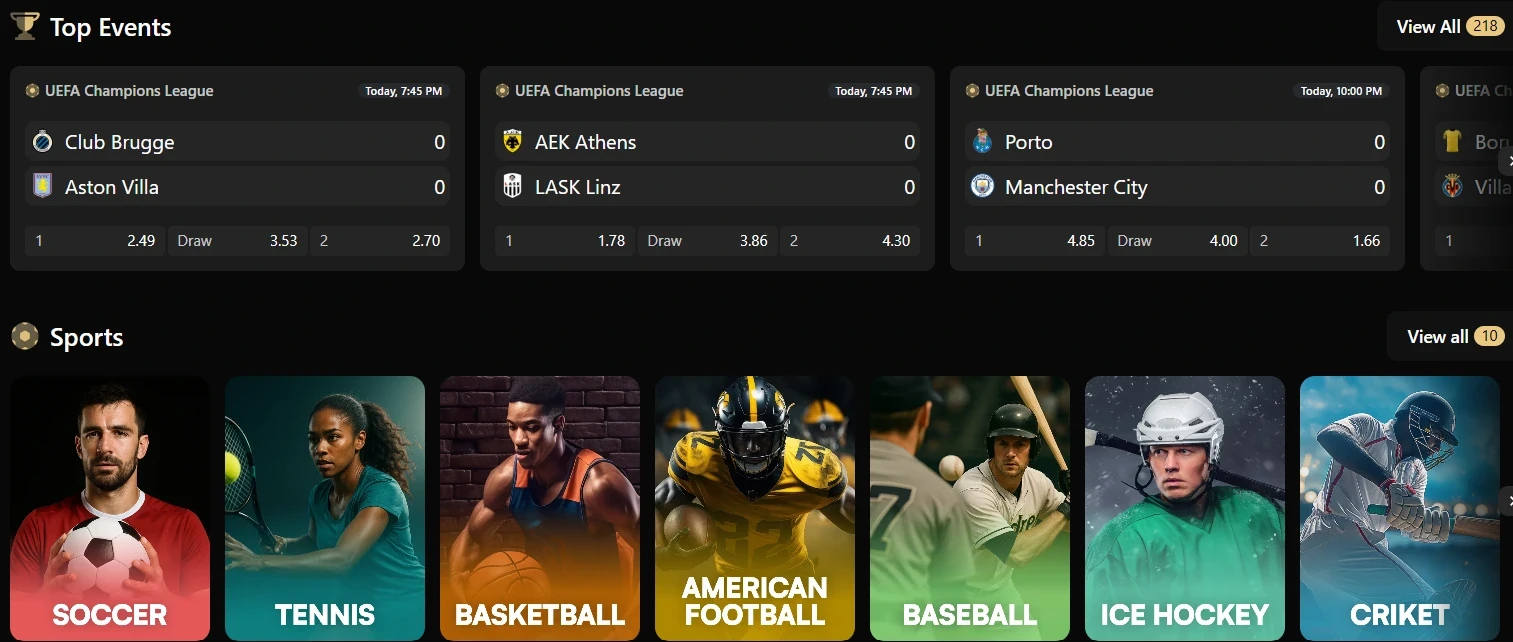Viewport: 1513px width, 642px height.
Task: Click the Porto team name
Action: 1029,142
